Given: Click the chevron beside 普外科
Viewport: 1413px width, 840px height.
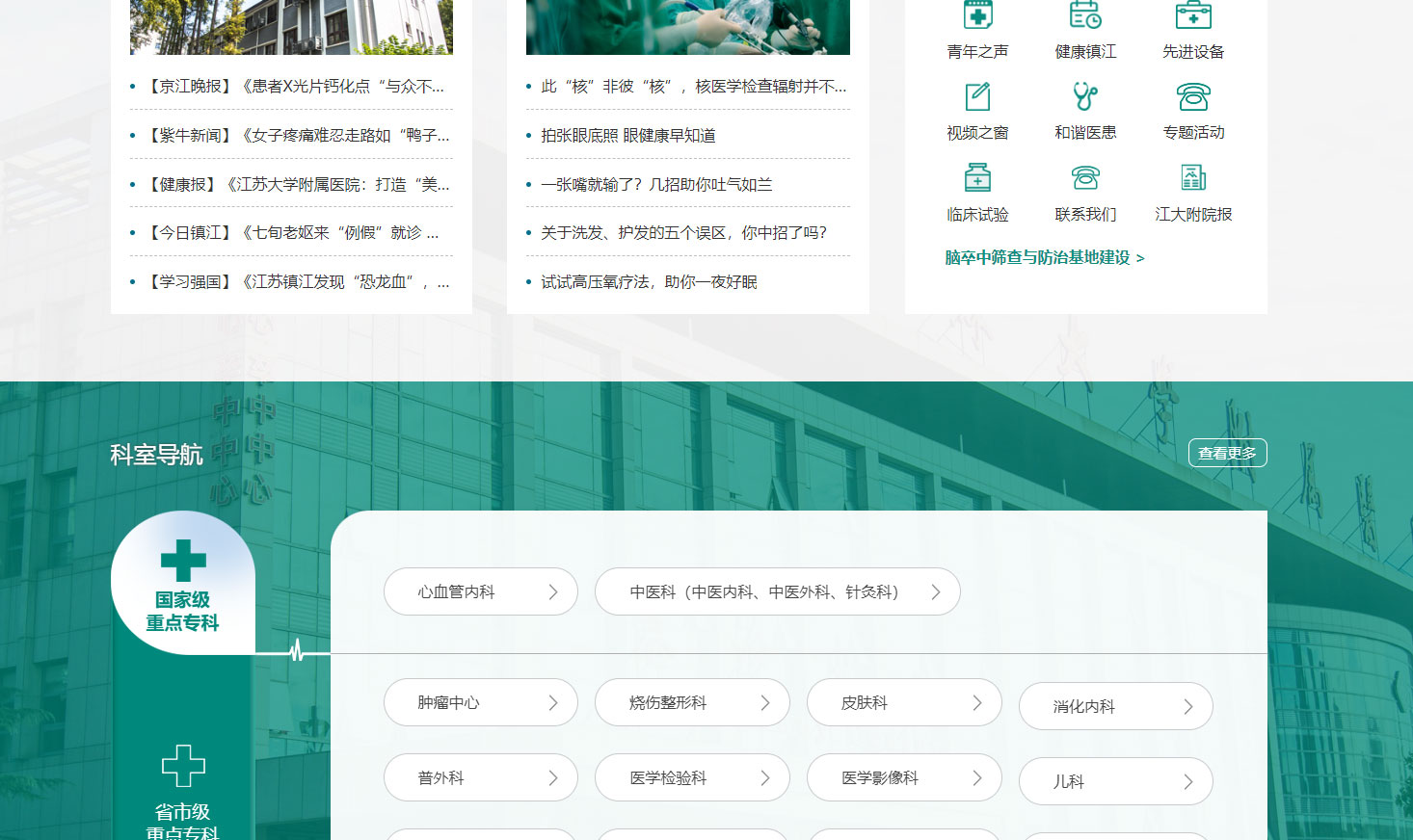Looking at the screenshot, I should 553,777.
